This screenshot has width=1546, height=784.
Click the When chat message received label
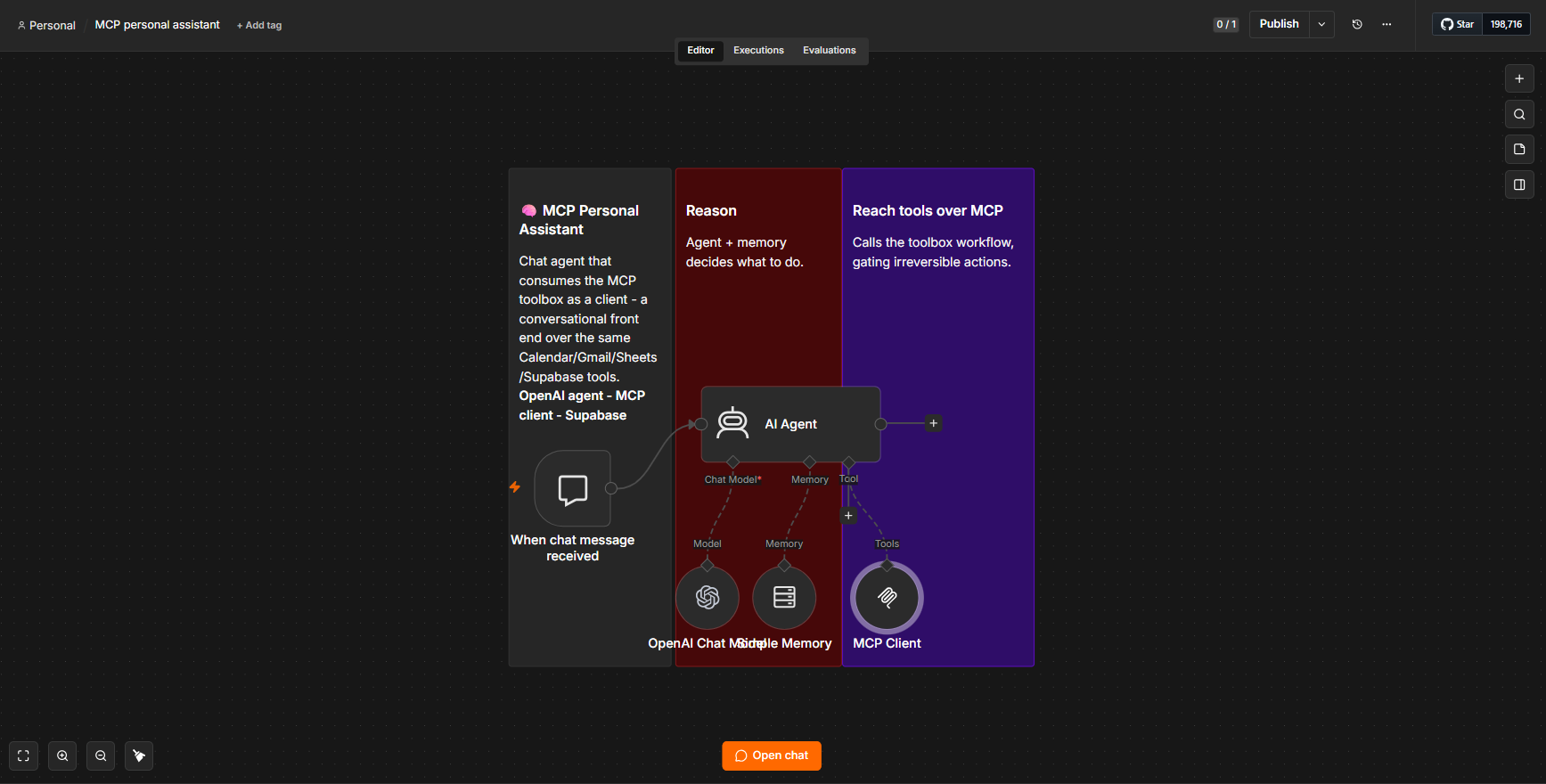coord(573,548)
